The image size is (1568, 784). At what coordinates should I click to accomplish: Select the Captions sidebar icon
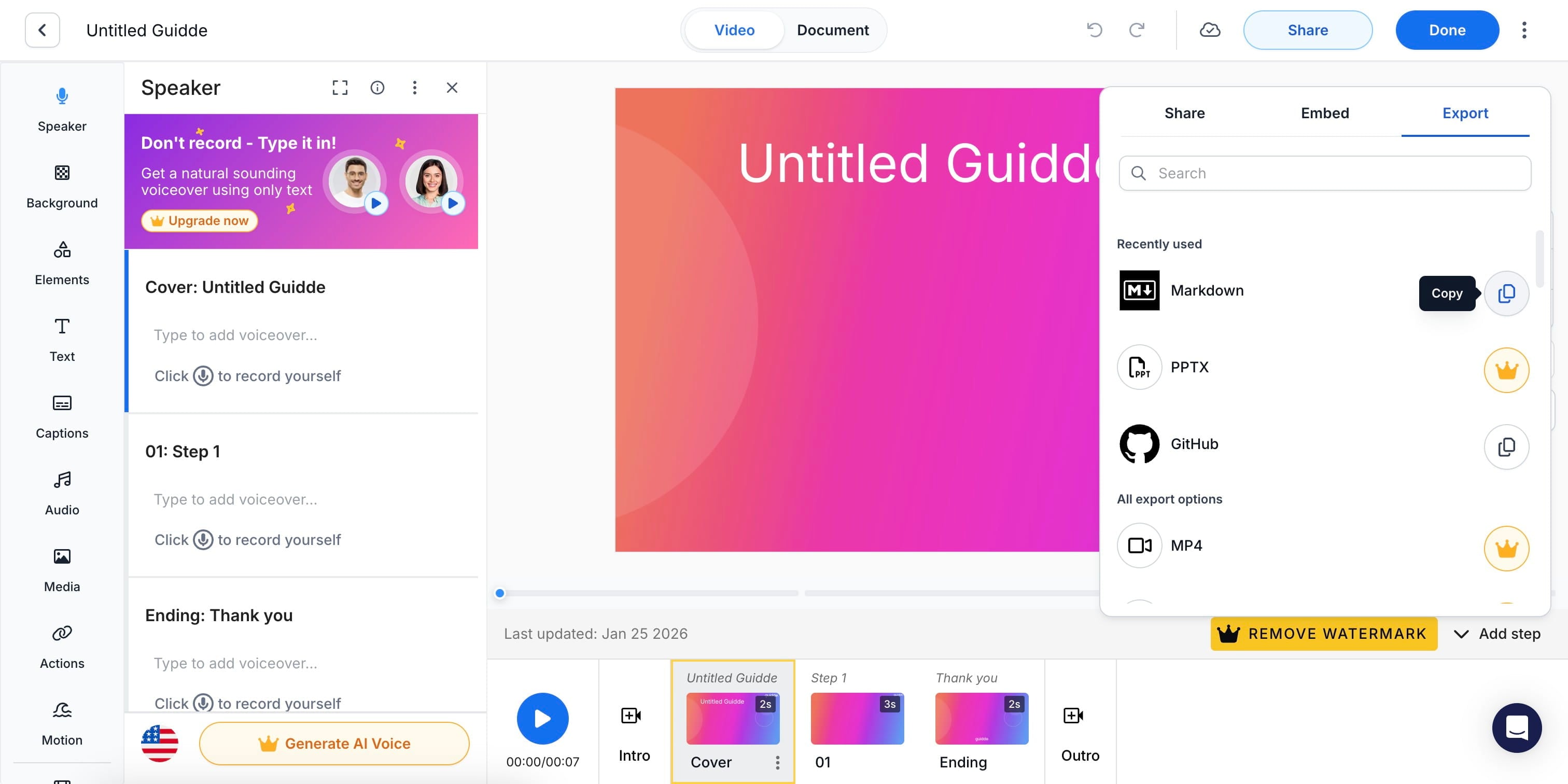pos(62,416)
